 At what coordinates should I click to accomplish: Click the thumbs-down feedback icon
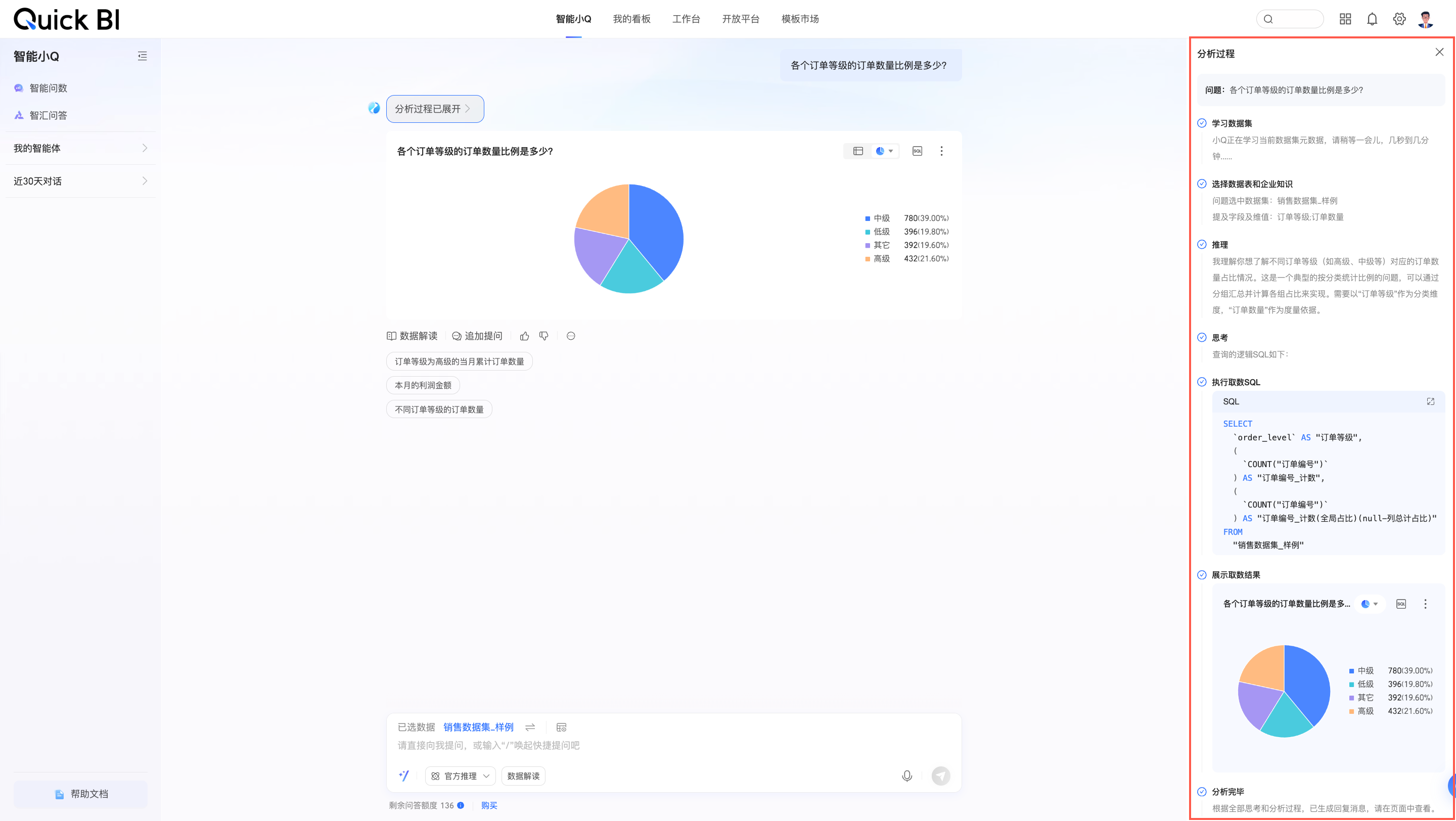tap(544, 336)
